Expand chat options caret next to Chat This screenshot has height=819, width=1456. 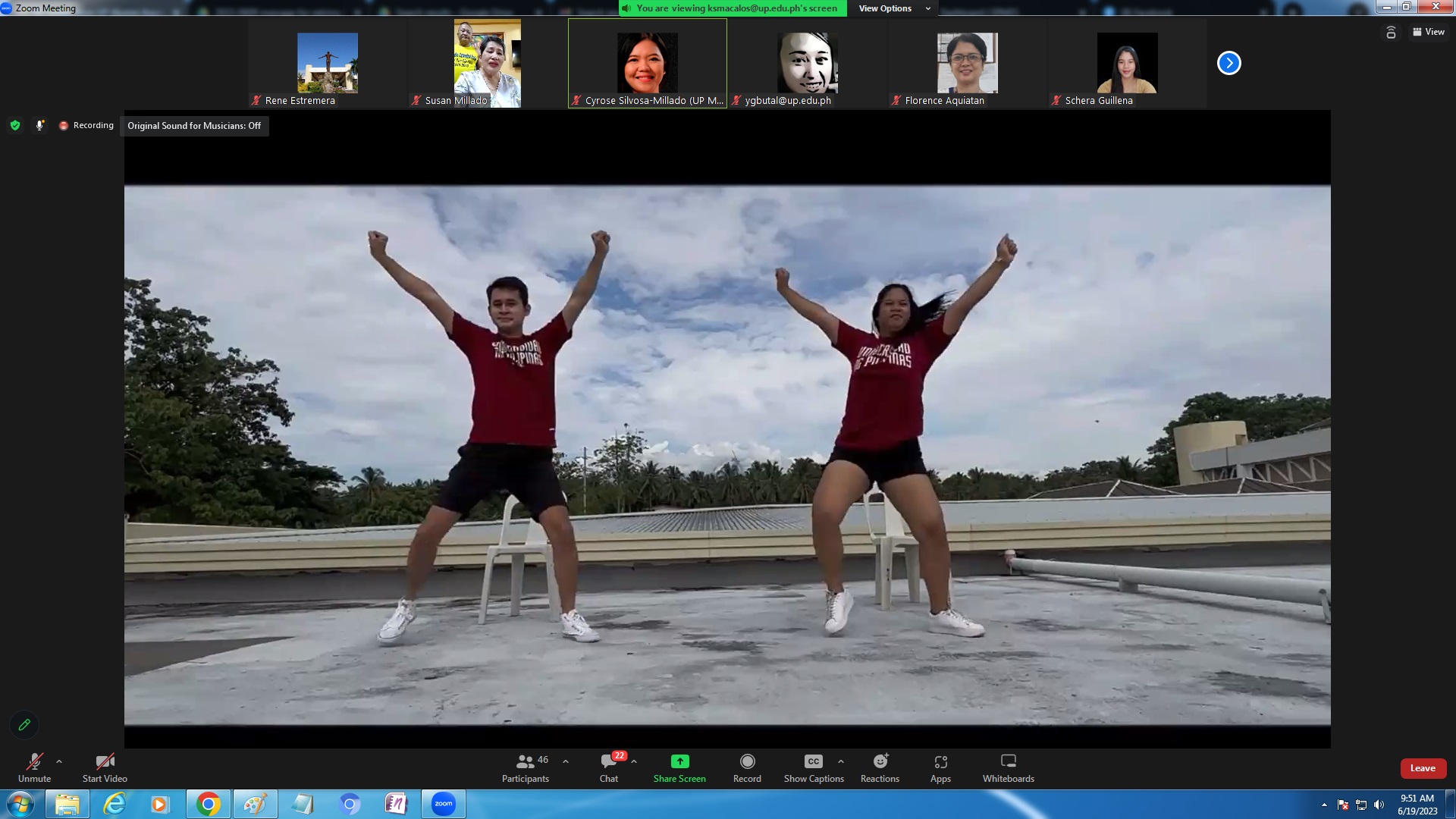[634, 761]
